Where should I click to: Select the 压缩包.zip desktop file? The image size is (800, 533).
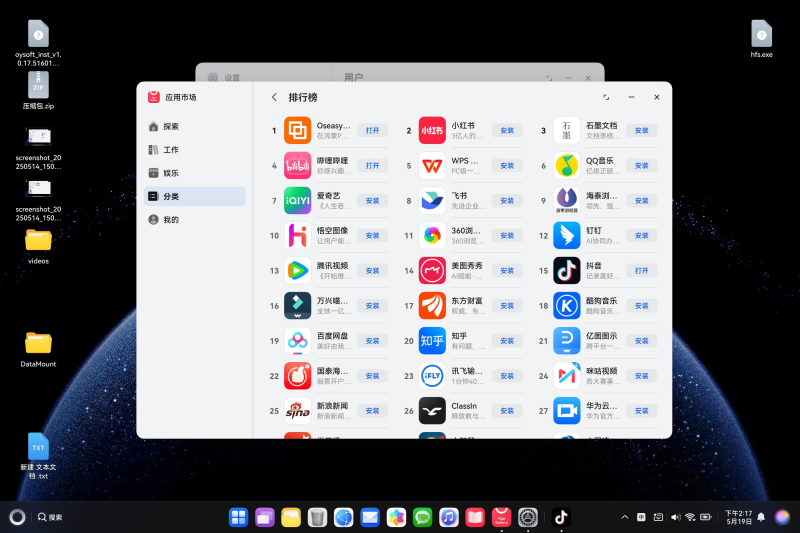38,91
